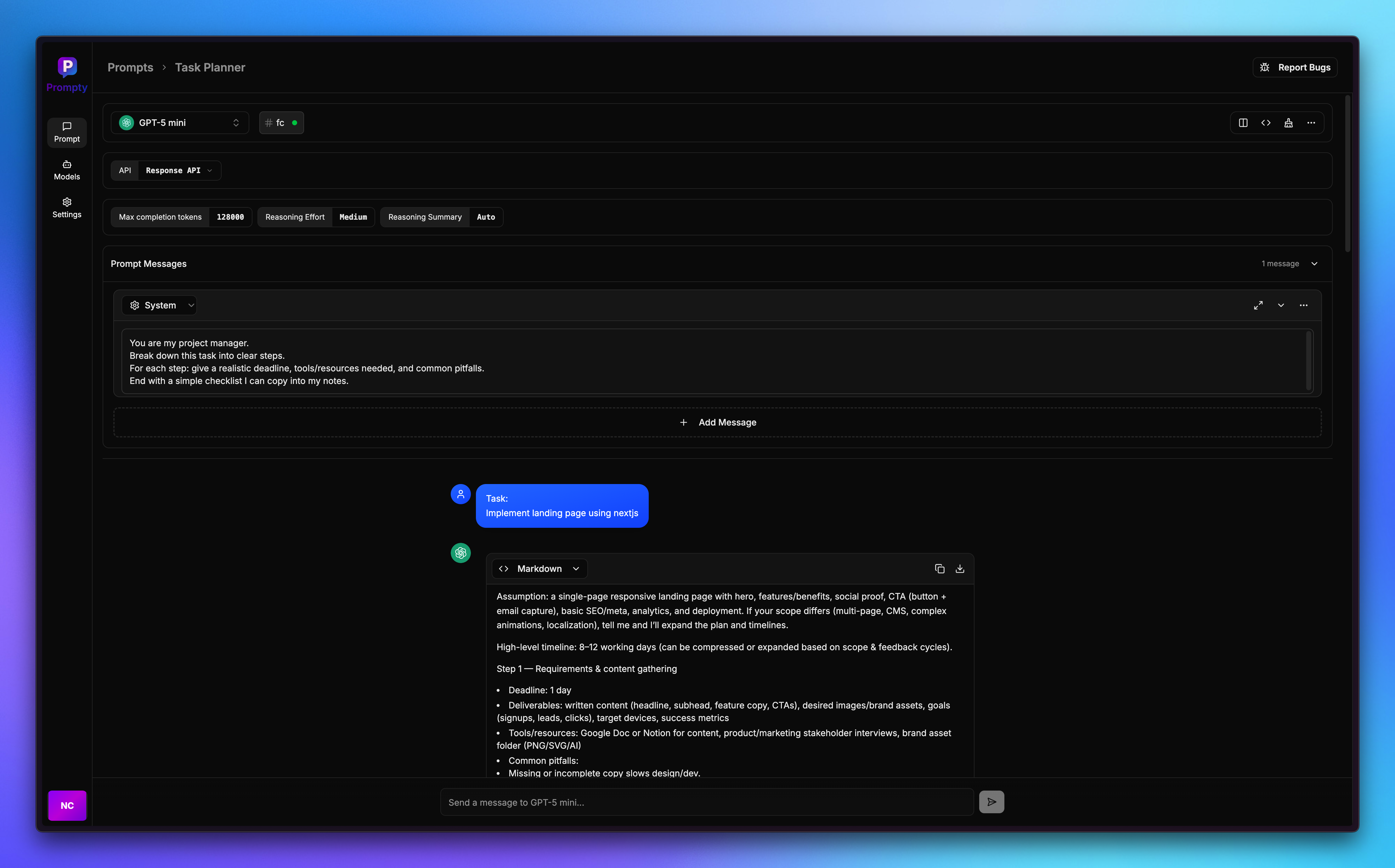Open the top toolbar more options menu
Image resolution: width=1395 pixels, height=868 pixels.
(1311, 123)
